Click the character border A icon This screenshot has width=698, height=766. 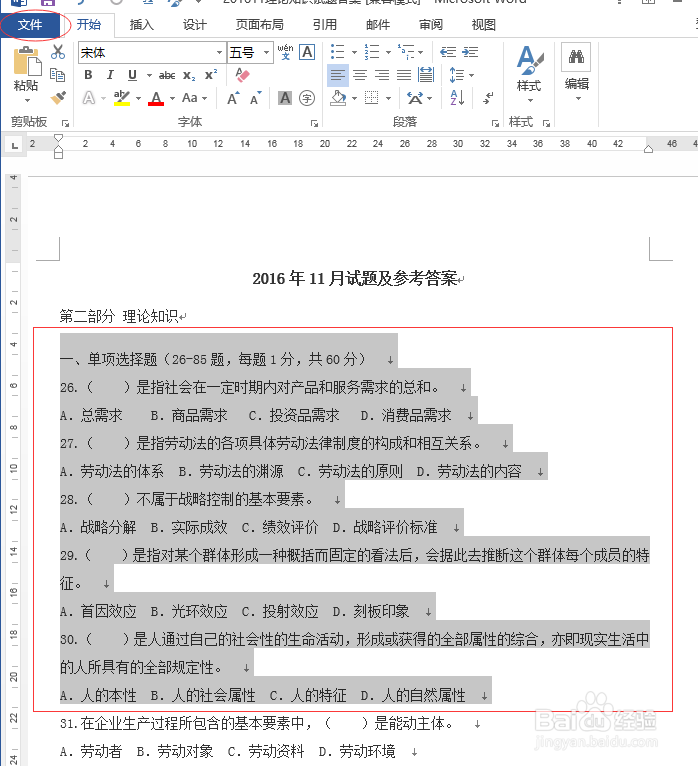click(307, 52)
